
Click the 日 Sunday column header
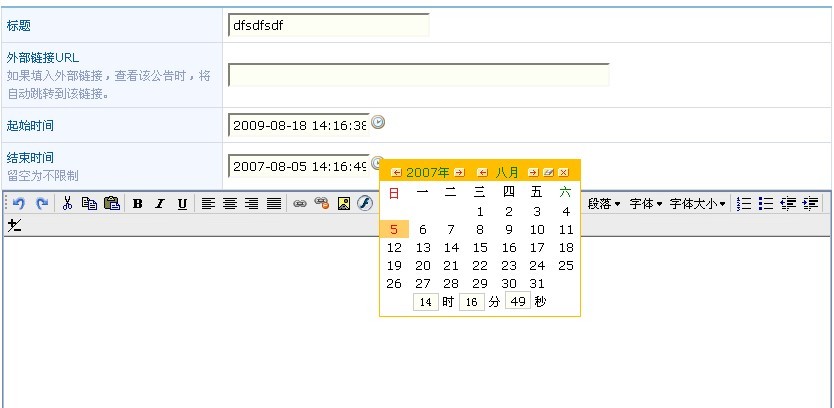click(394, 193)
